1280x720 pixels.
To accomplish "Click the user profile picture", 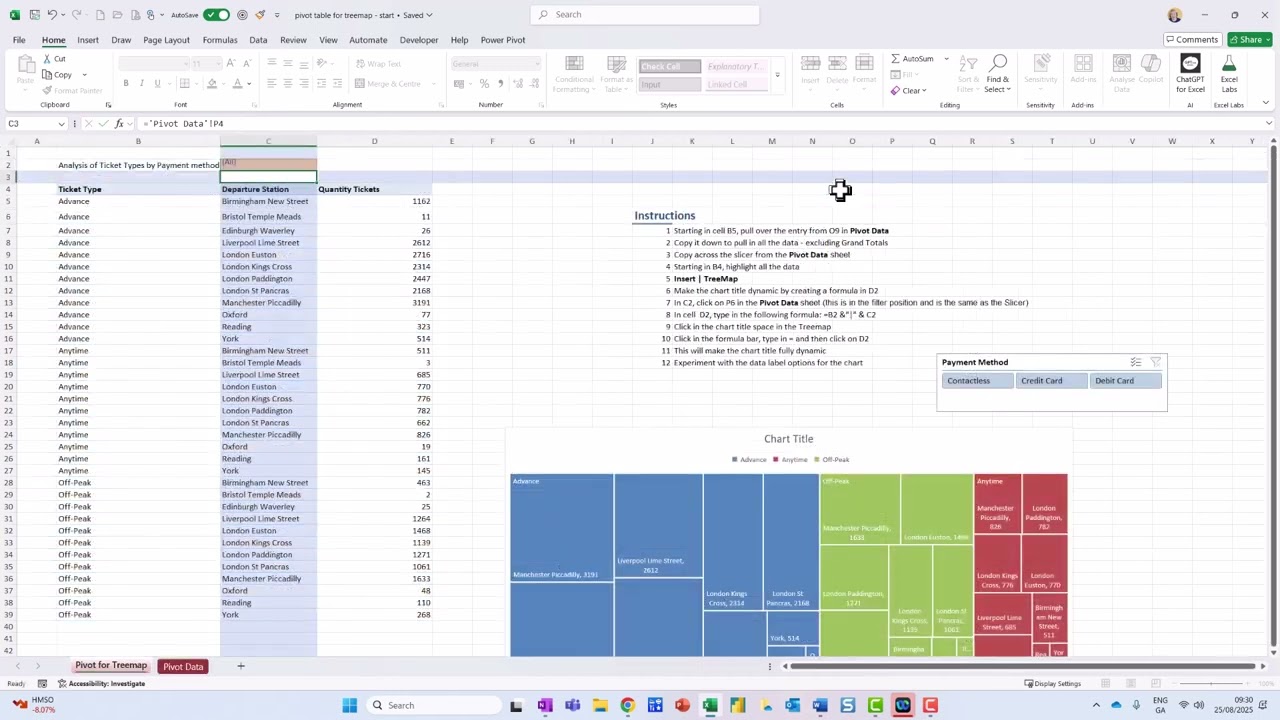I will (x=1174, y=15).
